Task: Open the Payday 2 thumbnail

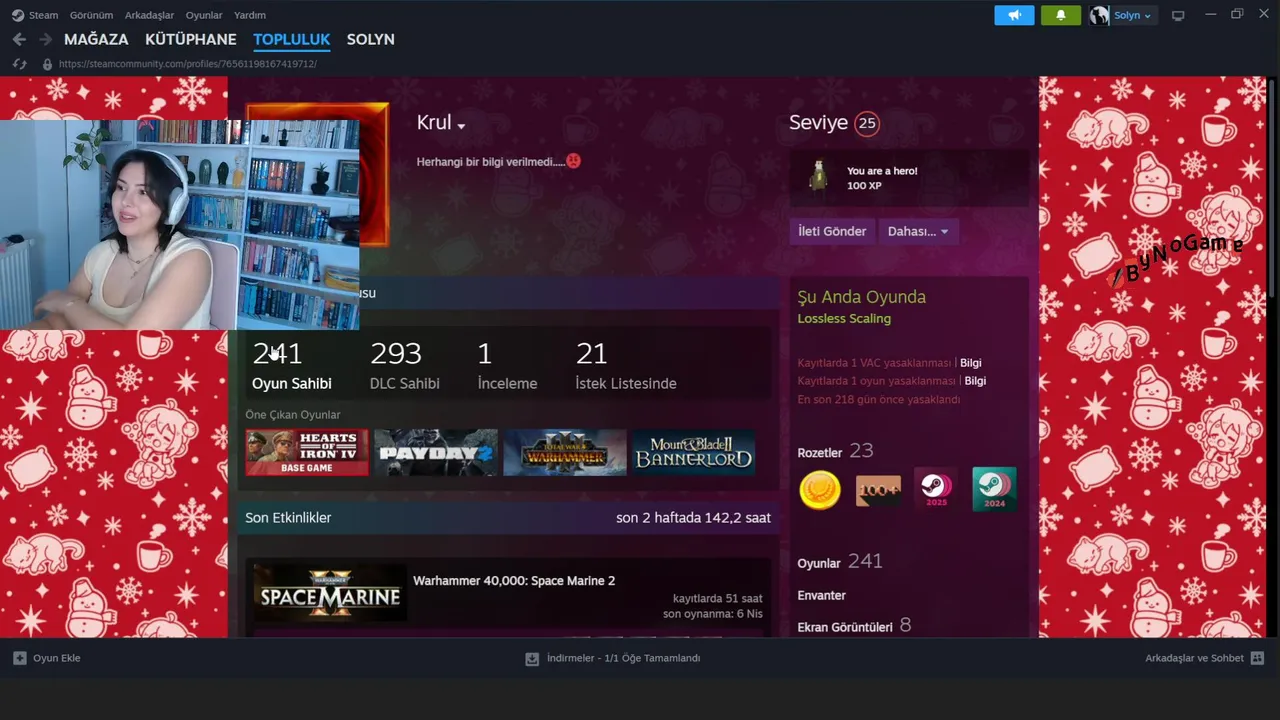Action: [x=436, y=453]
